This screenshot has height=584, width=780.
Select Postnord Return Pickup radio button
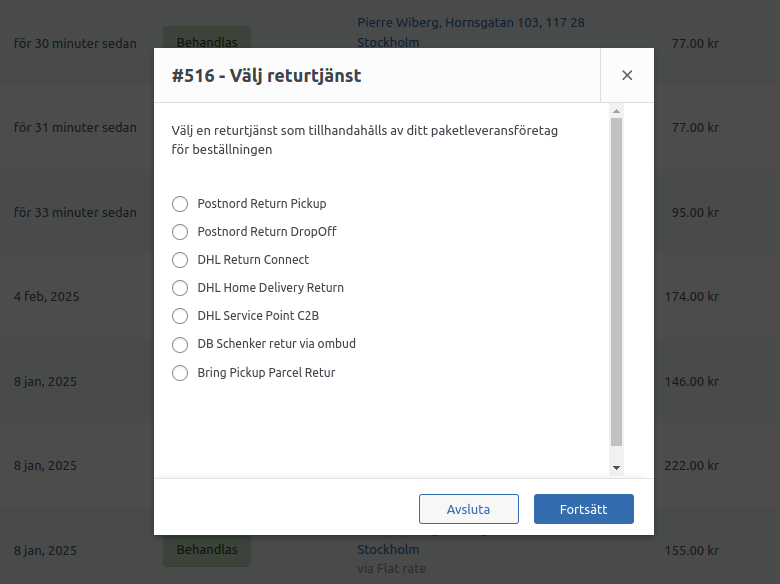click(180, 204)
